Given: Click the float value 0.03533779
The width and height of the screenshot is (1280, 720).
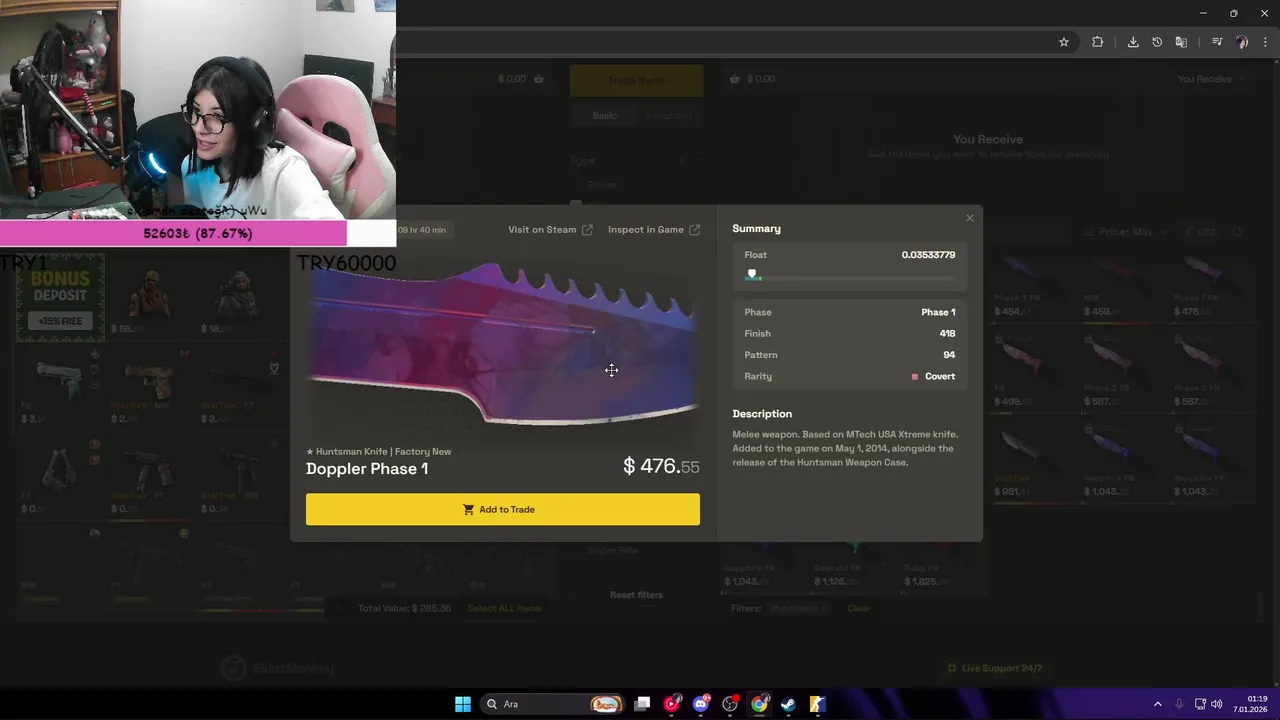Looking at the screenshot, I should click(928, 255).
